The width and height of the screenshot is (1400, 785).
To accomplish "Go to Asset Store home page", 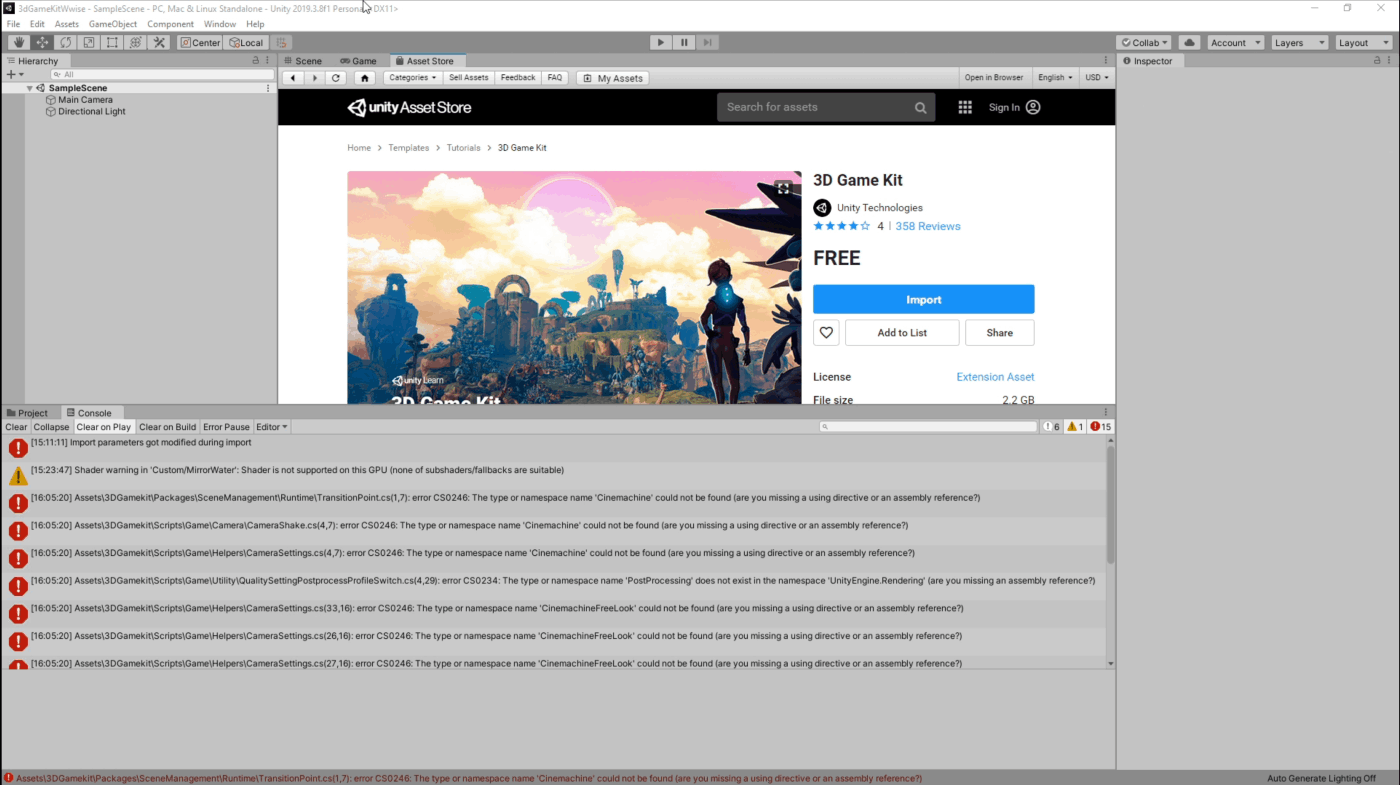I will (365, 77).
